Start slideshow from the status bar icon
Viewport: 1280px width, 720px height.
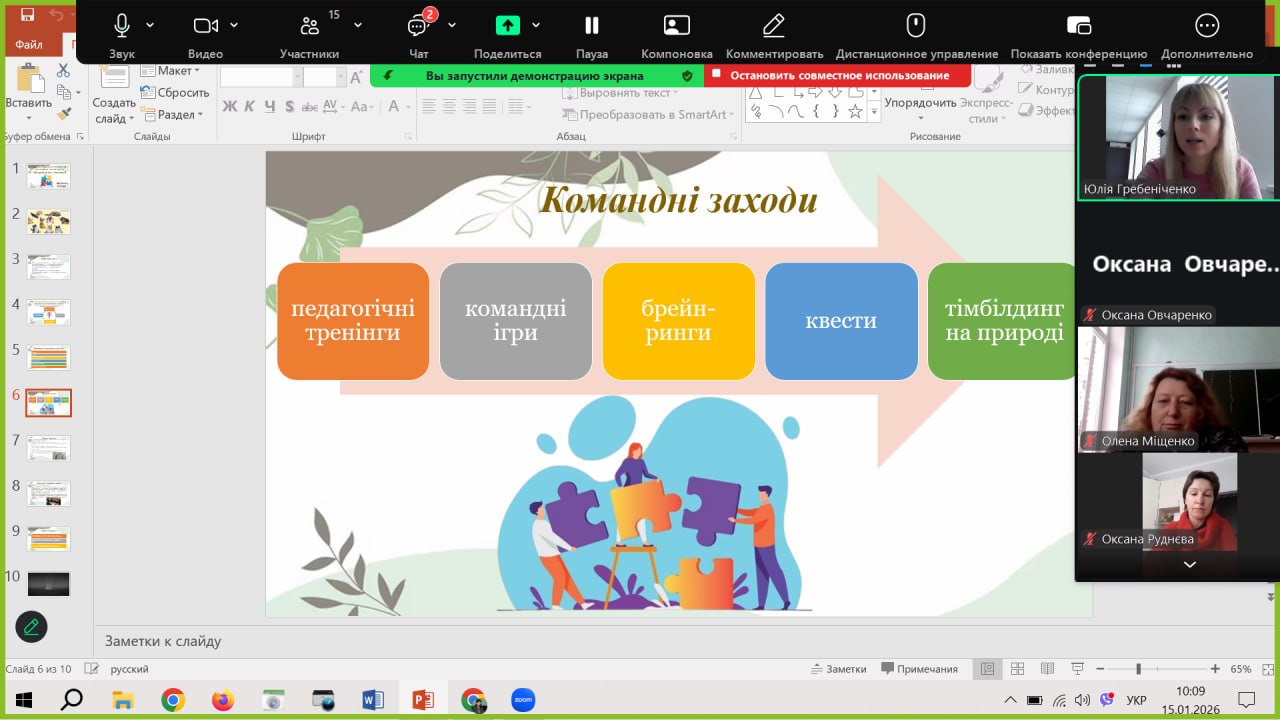(1077, 669)
